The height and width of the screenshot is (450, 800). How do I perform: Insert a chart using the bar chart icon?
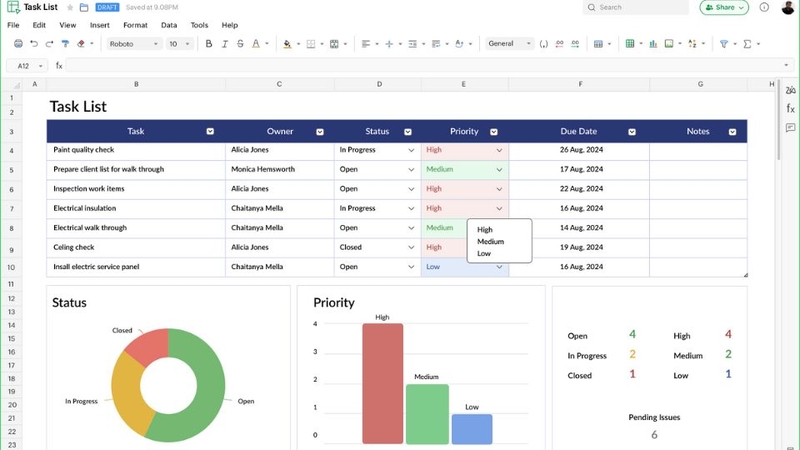(653, 44)
